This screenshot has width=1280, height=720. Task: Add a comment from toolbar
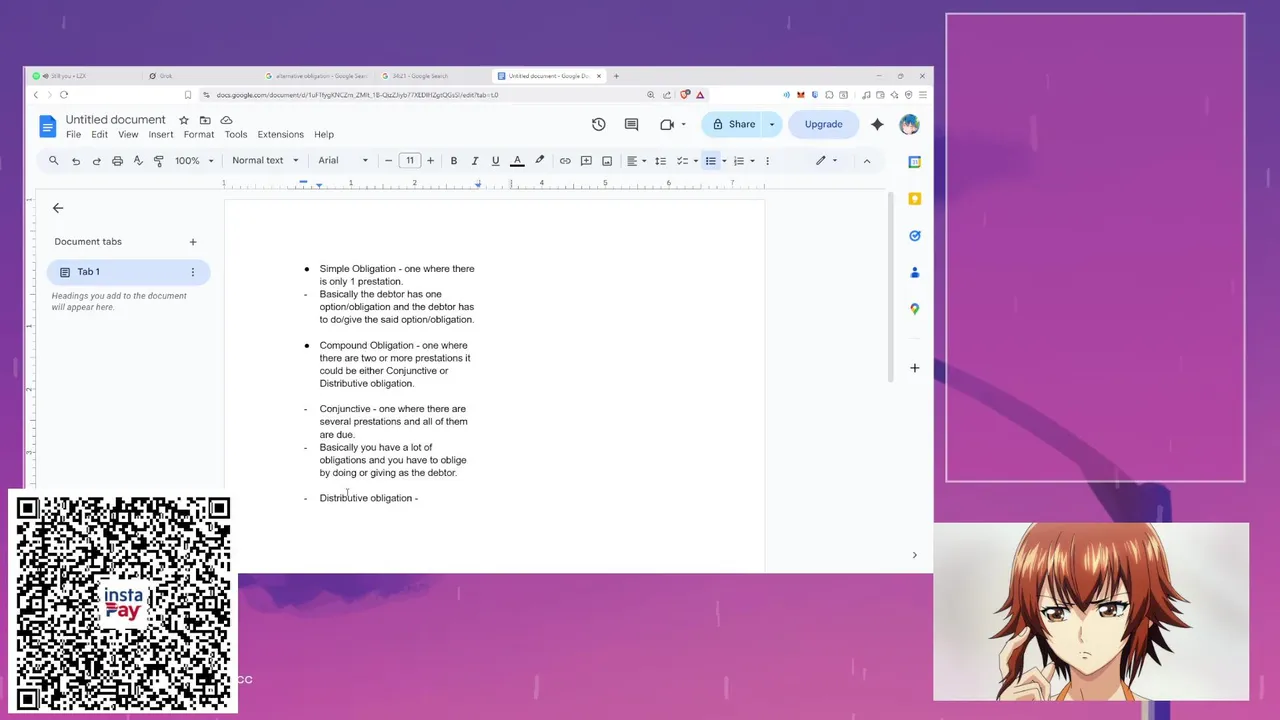pos(586,161)
